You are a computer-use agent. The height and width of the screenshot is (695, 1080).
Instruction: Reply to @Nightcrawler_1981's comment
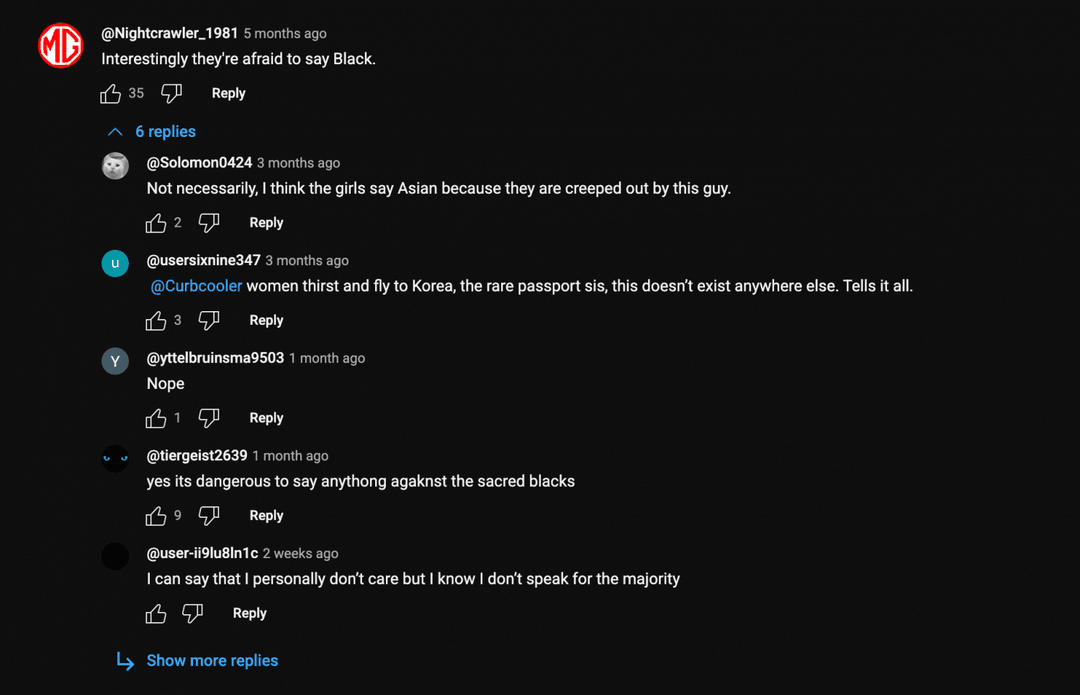228,92
